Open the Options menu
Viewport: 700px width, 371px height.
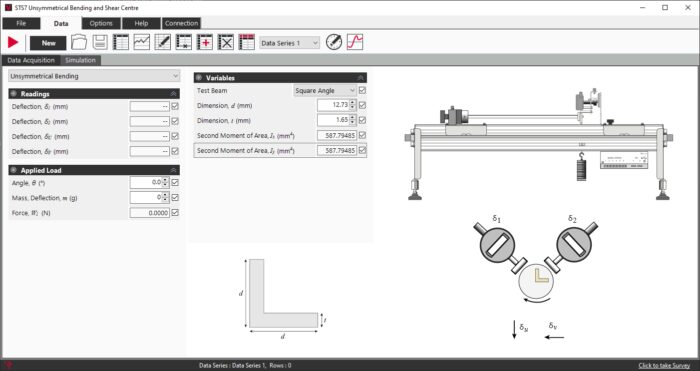tap(101, 23)
